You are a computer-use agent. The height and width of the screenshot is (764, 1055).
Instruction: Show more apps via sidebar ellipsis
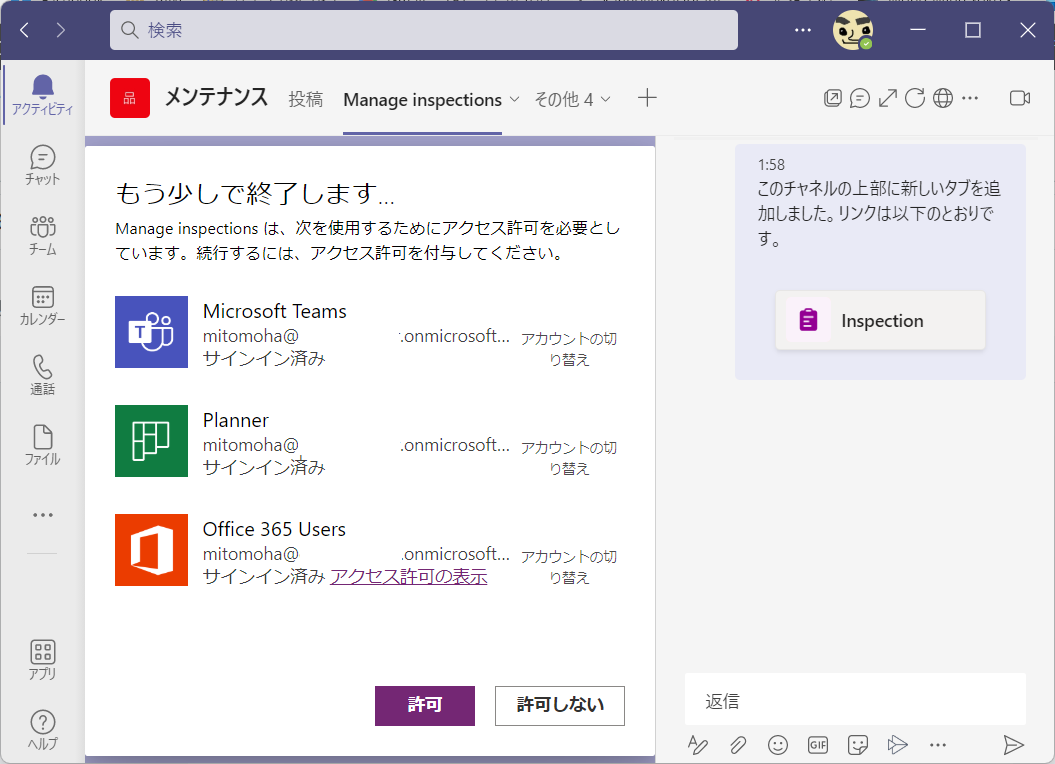point(42,515)
